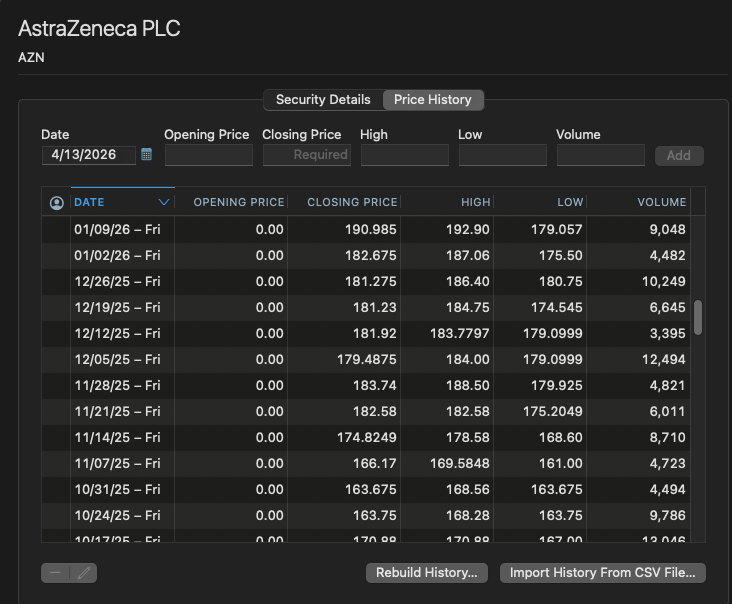Click the AZN ticker symbol text
732x604 pixels.
(31, 57)
